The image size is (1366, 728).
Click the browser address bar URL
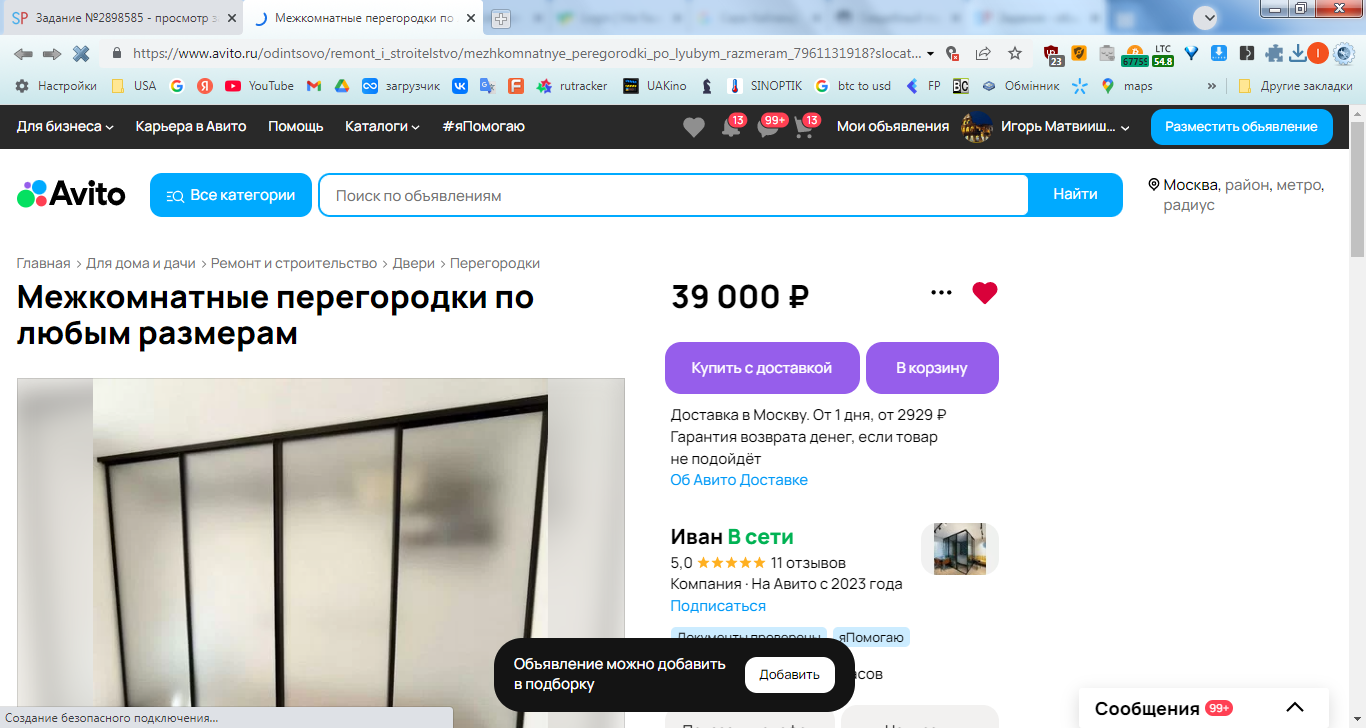(x=526, y=53)
